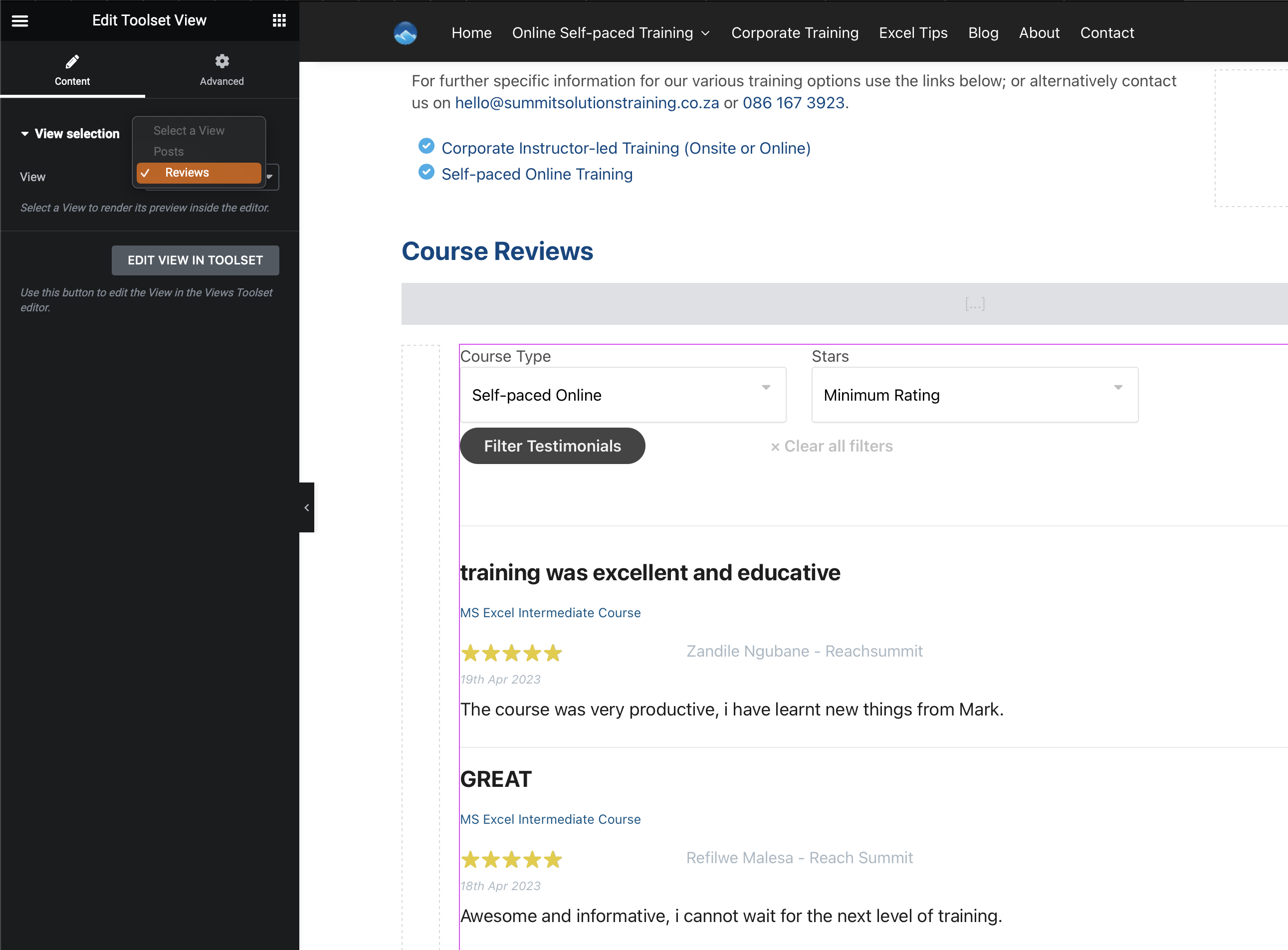This screenshot has width=1288, height=950.
Task: Choose Reviews option in View dropdown
Action: 199,173
